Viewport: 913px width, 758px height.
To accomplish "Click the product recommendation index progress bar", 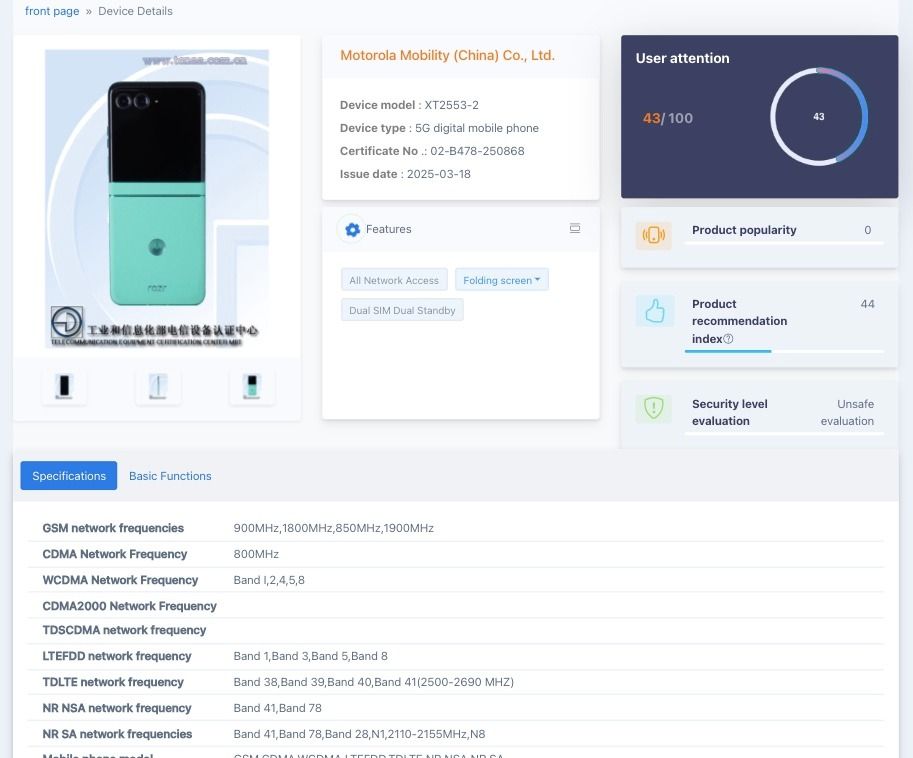I will [x=784, y=352].
